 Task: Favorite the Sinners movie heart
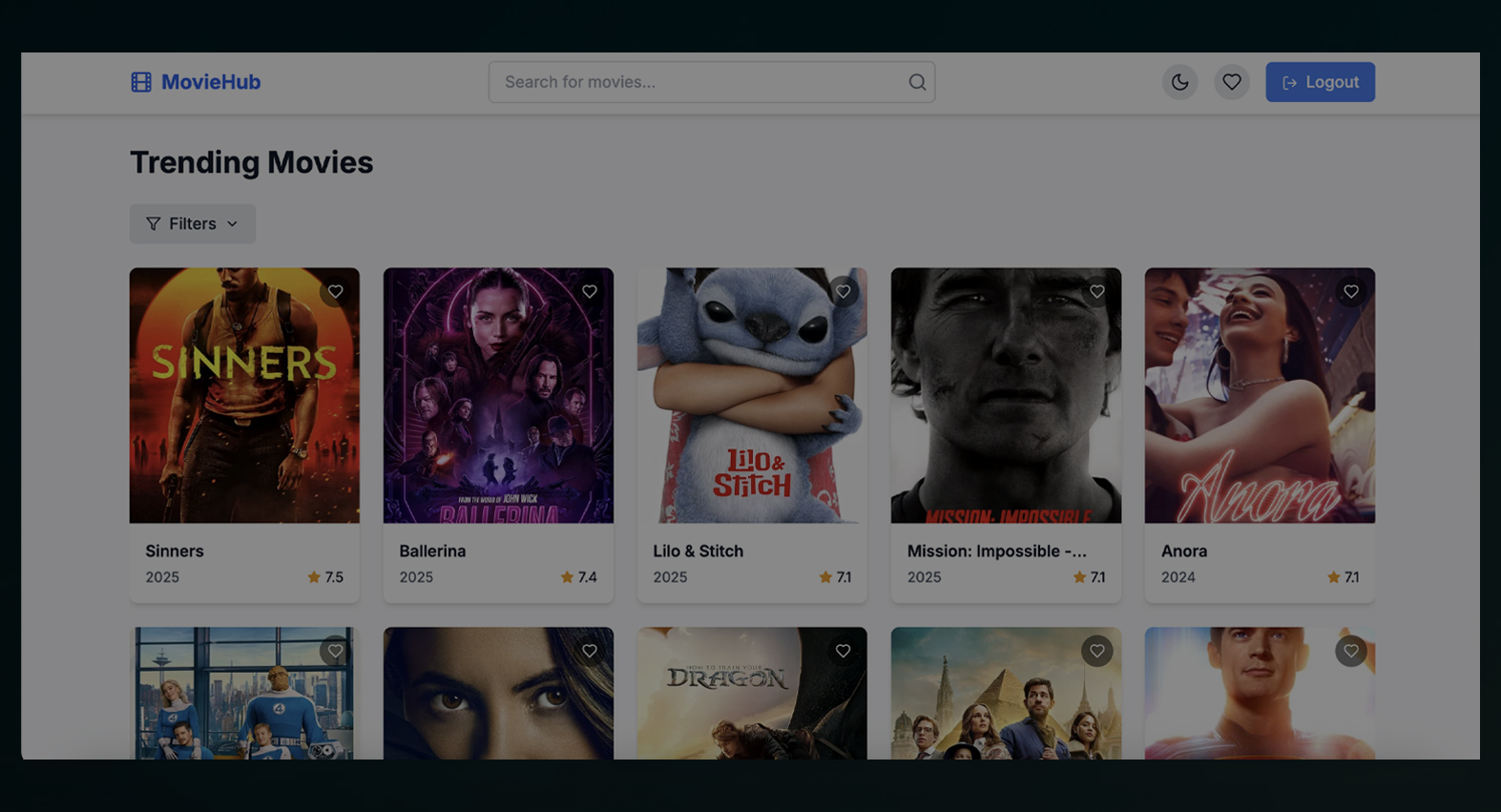(335, 292)
